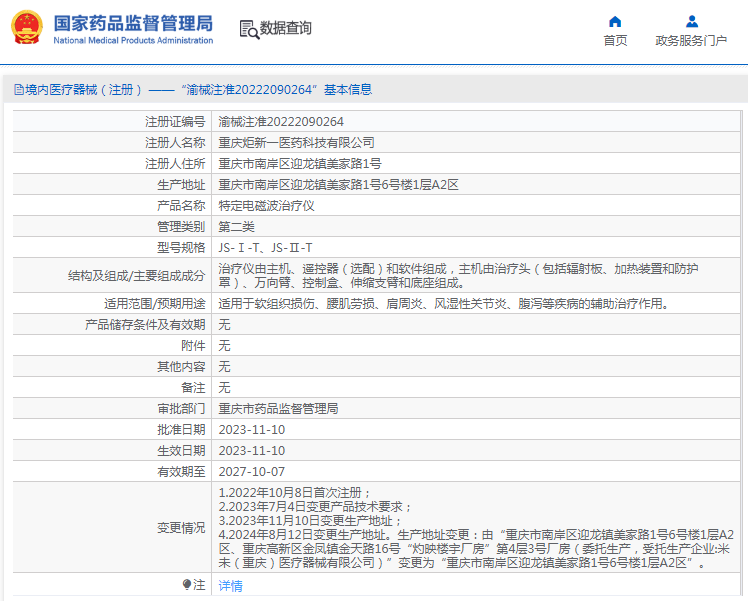Click the 生效日期 label

tap(181, 451)
